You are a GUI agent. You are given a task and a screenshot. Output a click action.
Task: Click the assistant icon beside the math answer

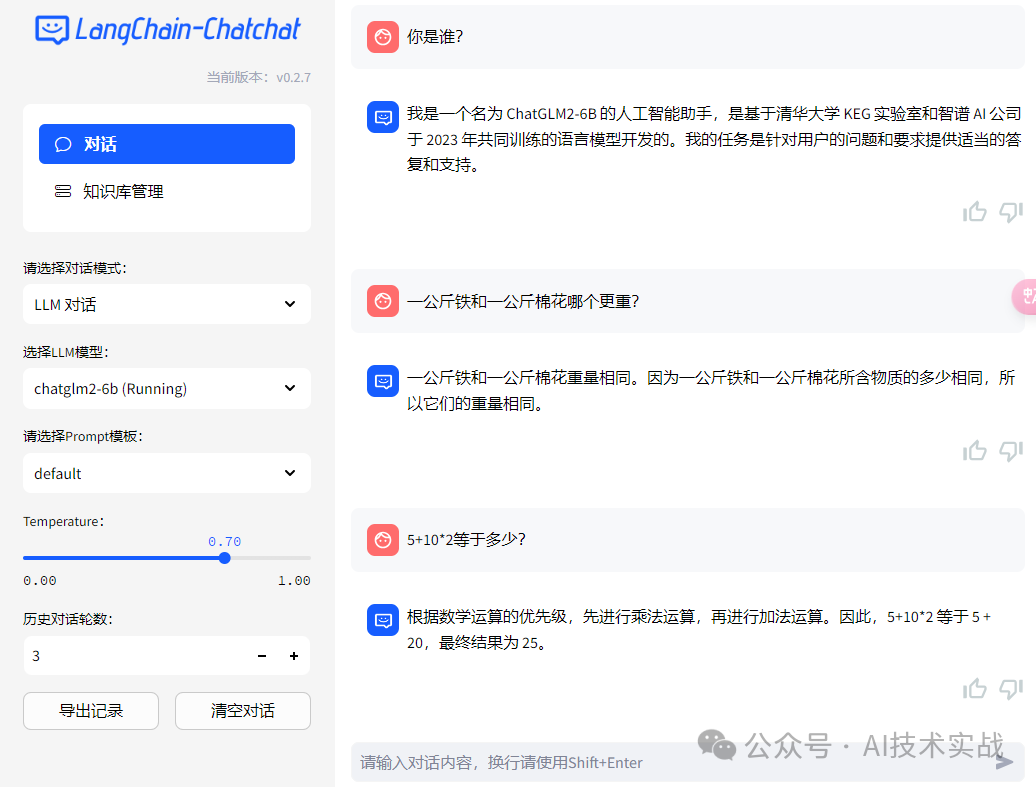[x=382, y=620]
